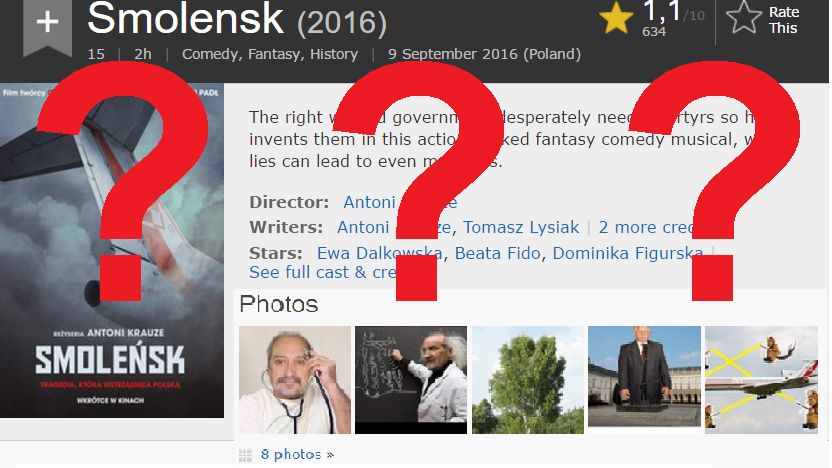
Task: Expand the 2 more credits link
Action: click(646, 227)
